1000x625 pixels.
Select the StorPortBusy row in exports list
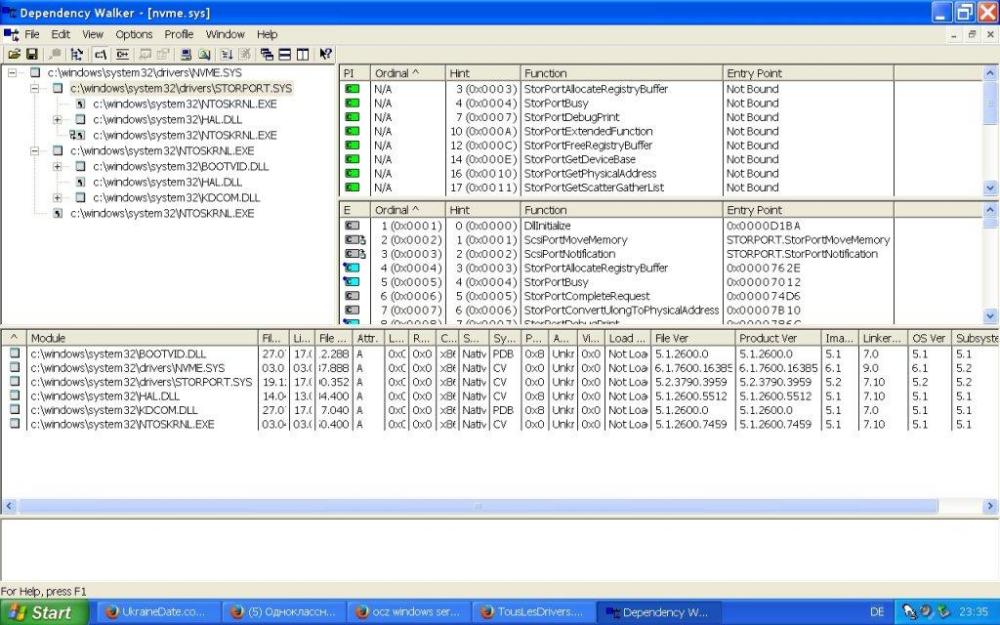556,282
